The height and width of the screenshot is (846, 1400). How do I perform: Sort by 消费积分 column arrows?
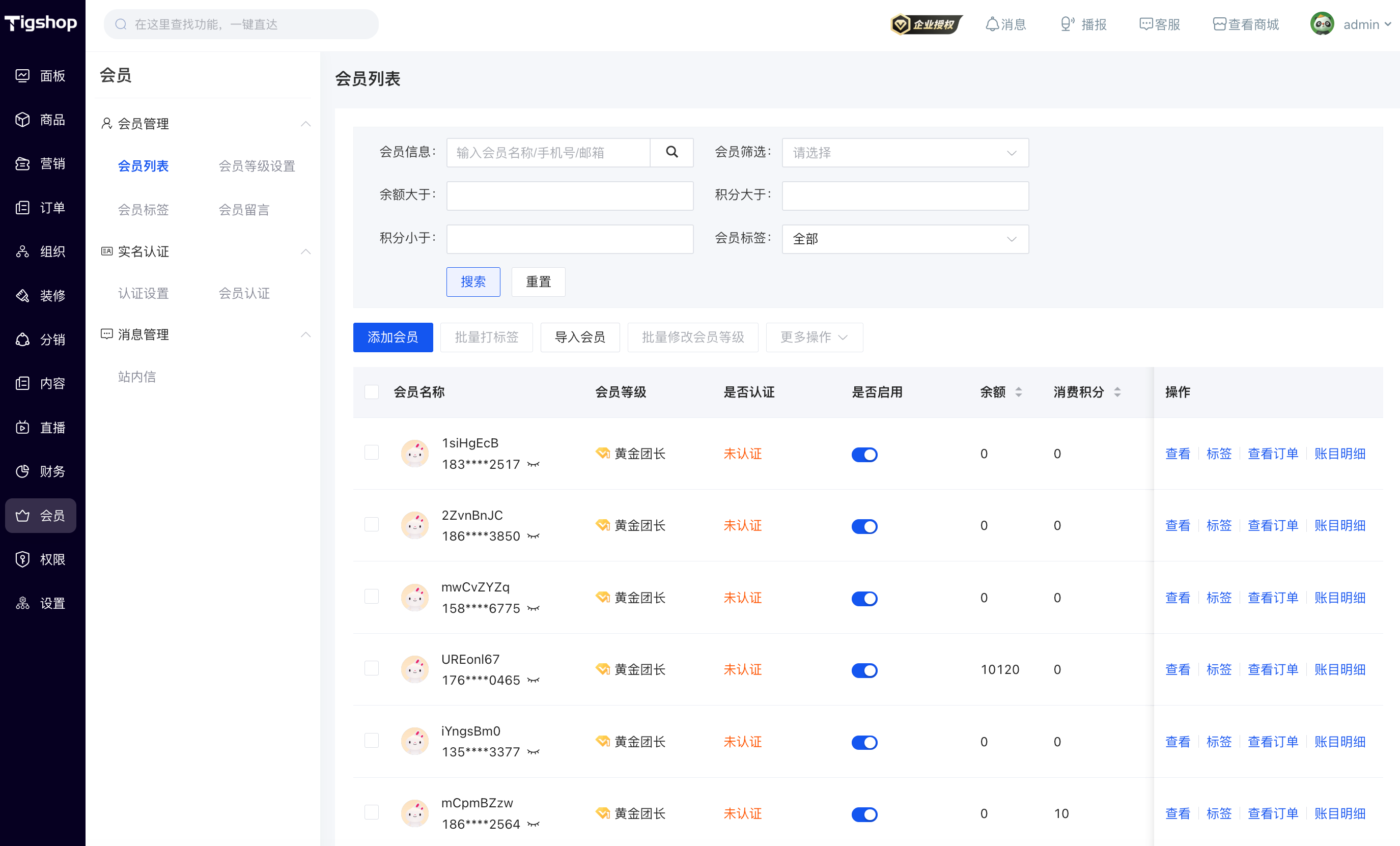[1117, 392]
